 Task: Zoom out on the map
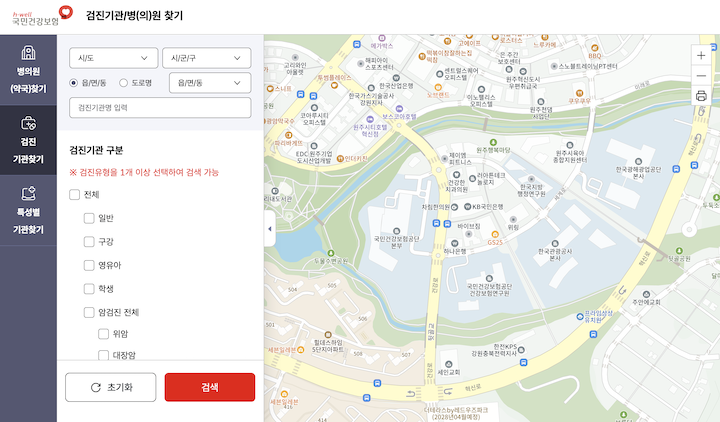[x=700, y=76]
